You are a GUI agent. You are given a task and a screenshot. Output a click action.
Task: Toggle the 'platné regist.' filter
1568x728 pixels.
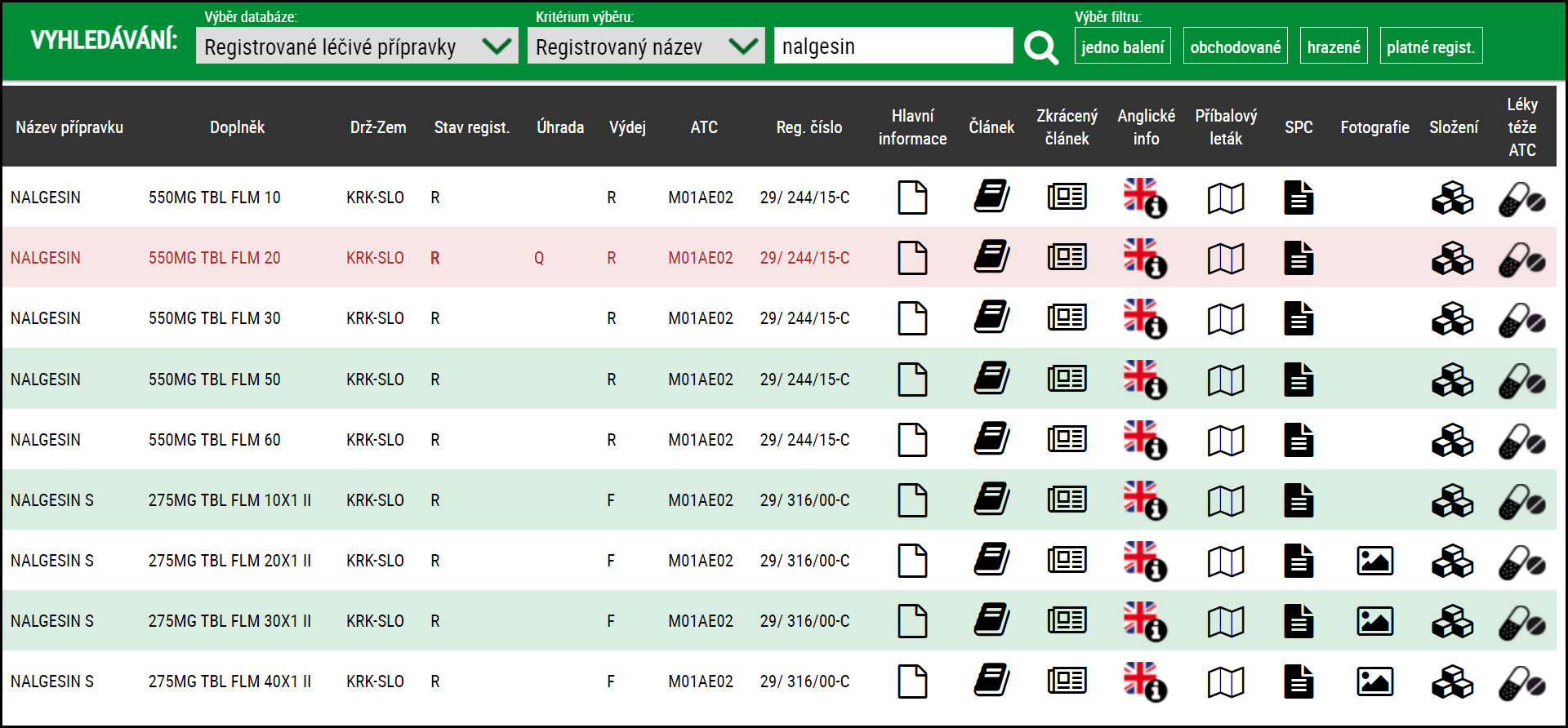(1431, 46)
